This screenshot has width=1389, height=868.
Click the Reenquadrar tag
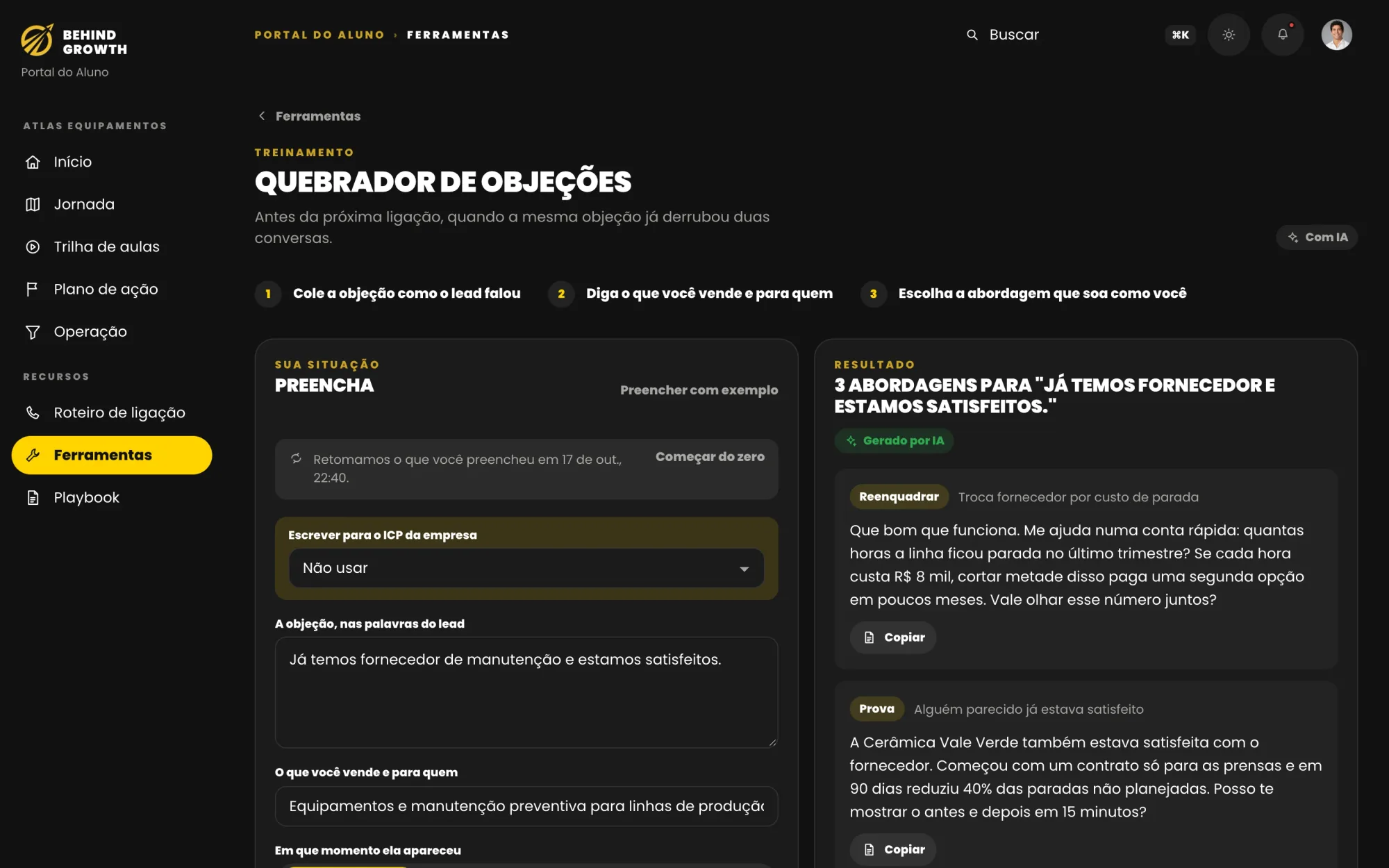point(899,496)
